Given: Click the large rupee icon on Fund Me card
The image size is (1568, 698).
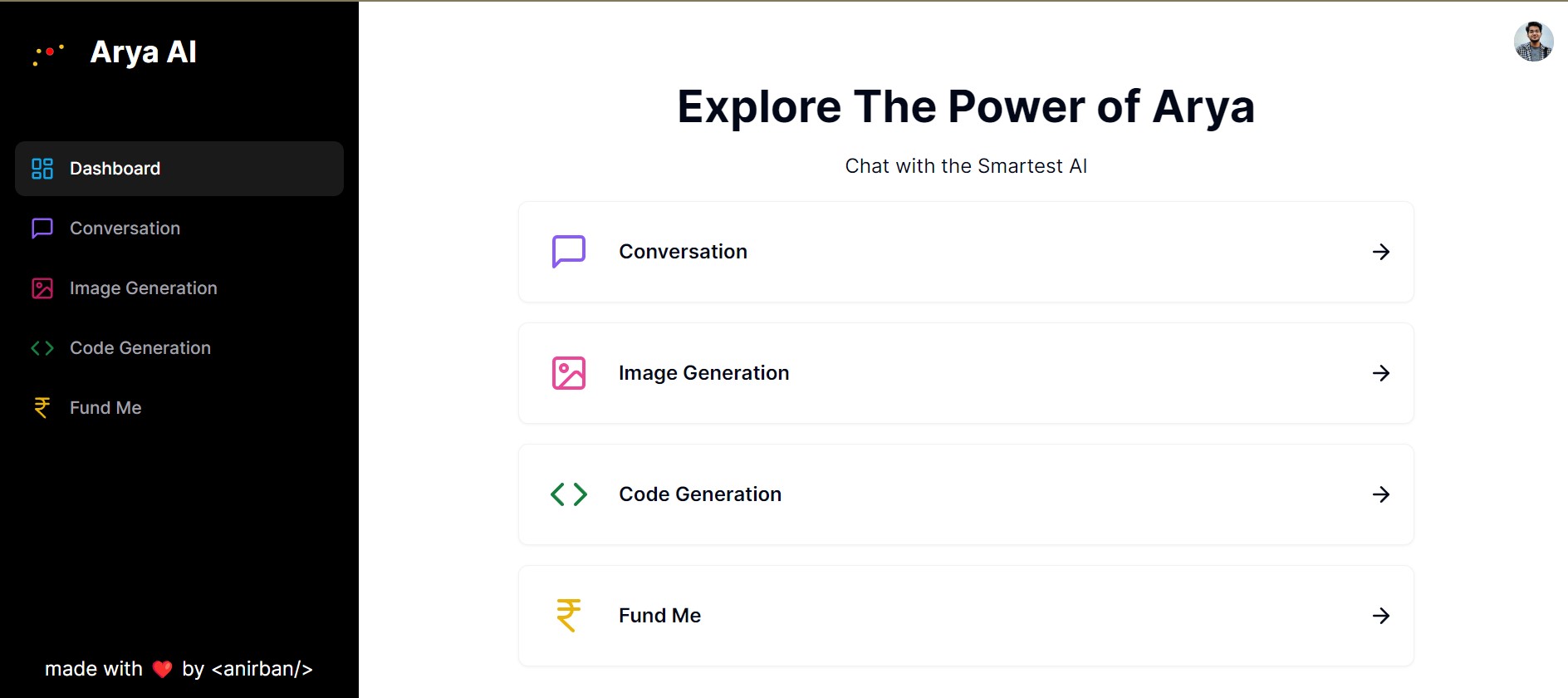Looking at the screenshot, I should point(569,616).
